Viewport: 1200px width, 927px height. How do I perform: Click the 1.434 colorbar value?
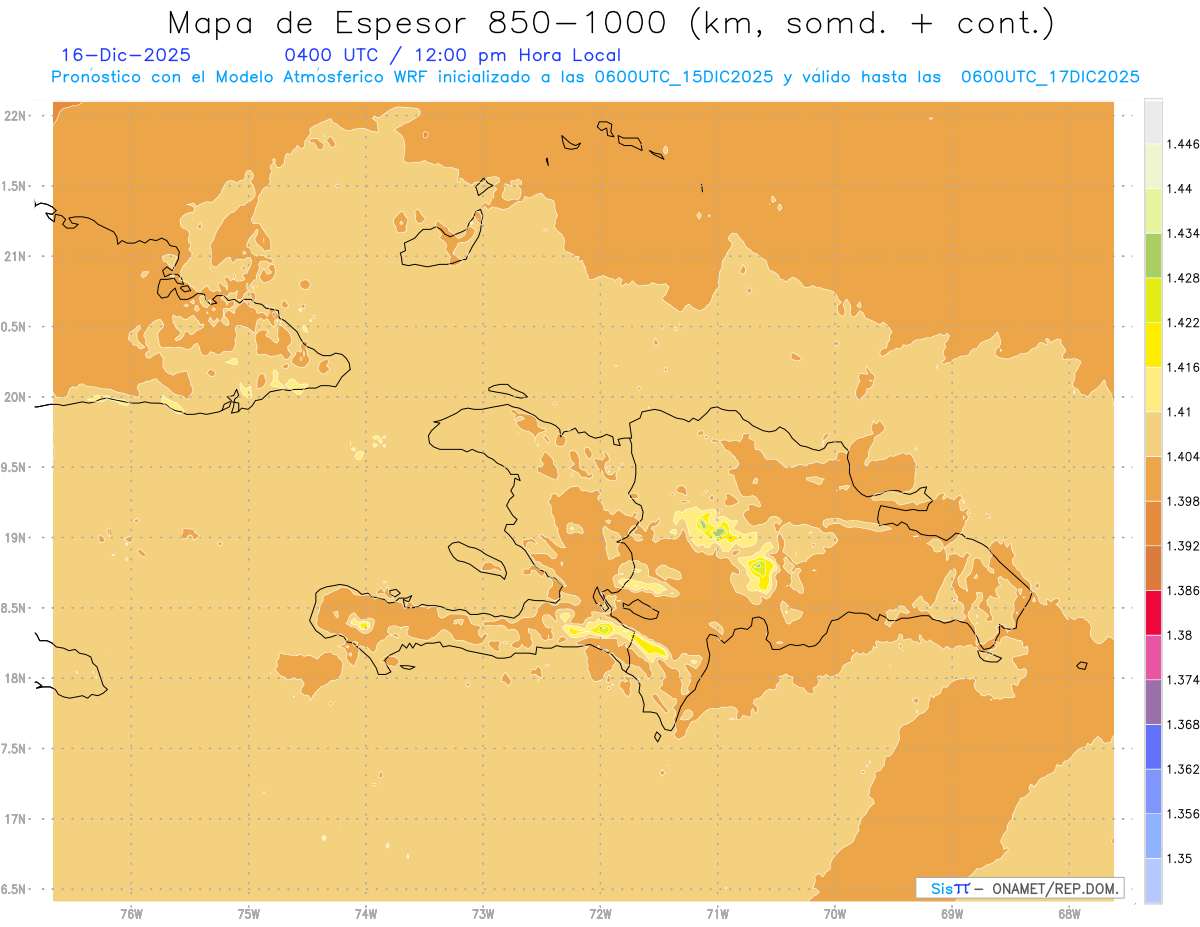click(1182, 233)
